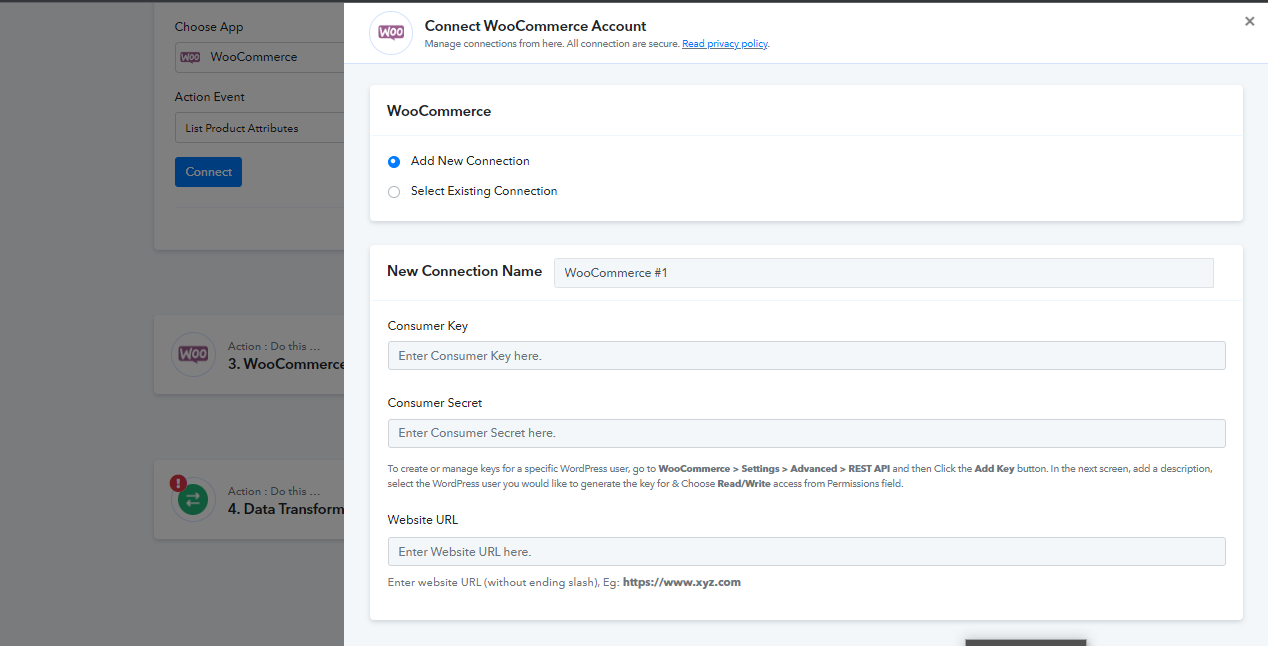
Task: Click the Consumer Key label
Action: (x=427, y=326)
